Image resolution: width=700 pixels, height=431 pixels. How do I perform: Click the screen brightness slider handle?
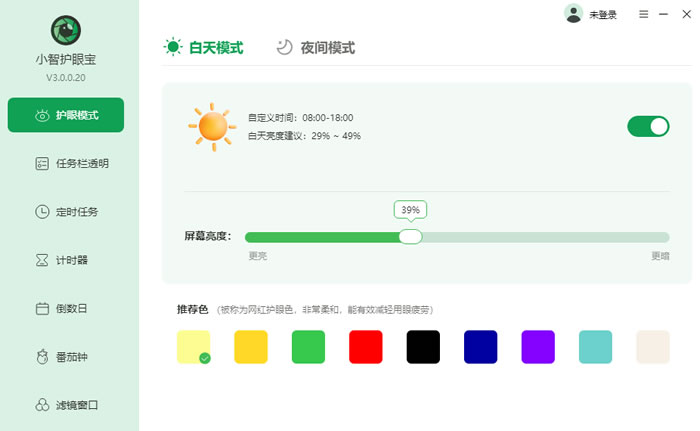click(410, 237)
